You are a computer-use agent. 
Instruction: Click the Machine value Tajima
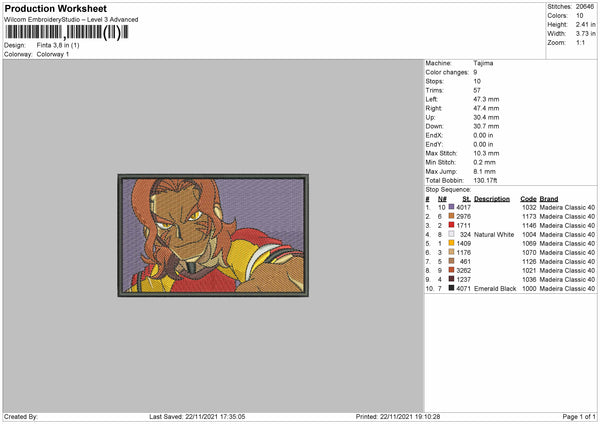tap(483, 63)
